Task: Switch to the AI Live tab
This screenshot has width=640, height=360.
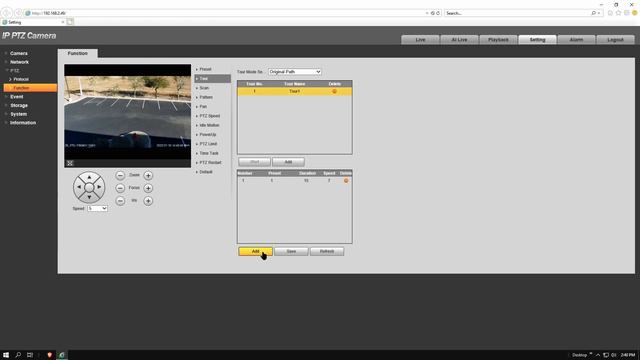Action: pyautogui.click(x=459, y=40)
